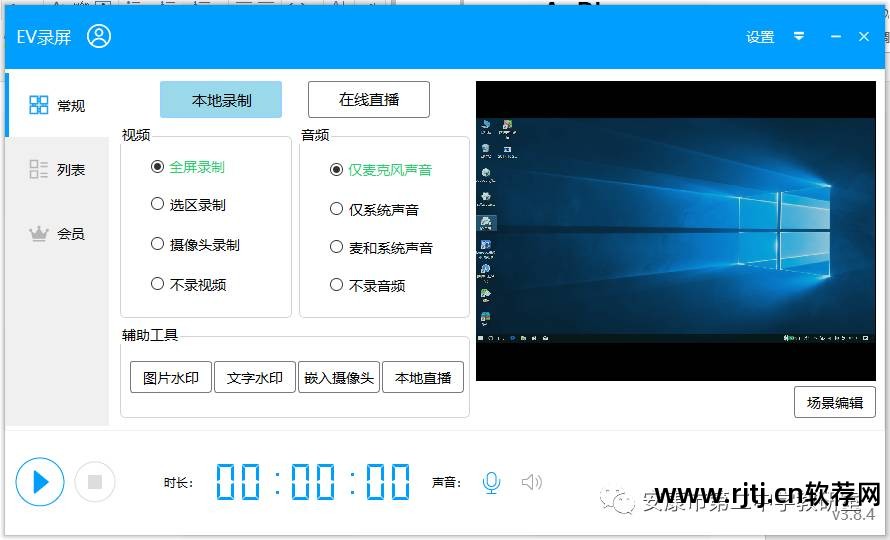Select the 在线直播 mode button
Screen dimensions: 890x540
point(369,99)
